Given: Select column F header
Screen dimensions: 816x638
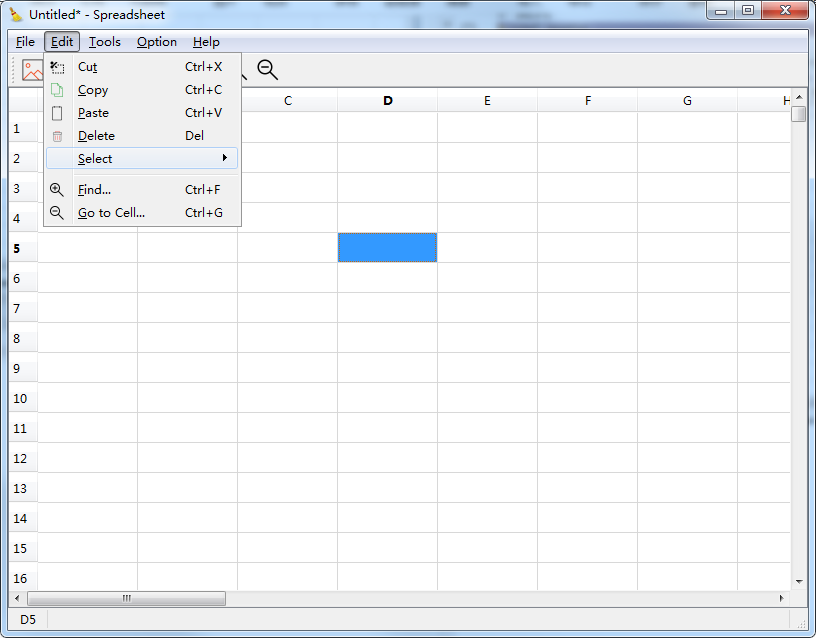Looking at the screenshot, I should tap(588, 101).
